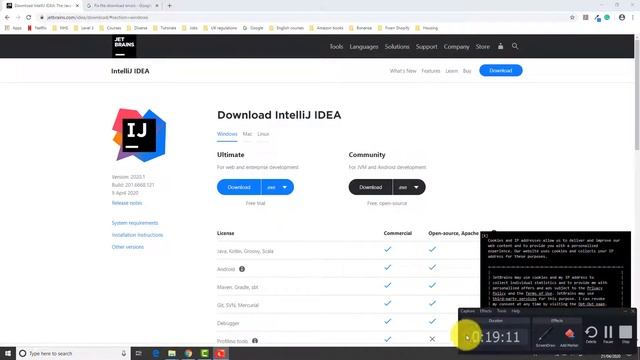Open the Buy link
The image size is (640, 360).
click(467, 71)
